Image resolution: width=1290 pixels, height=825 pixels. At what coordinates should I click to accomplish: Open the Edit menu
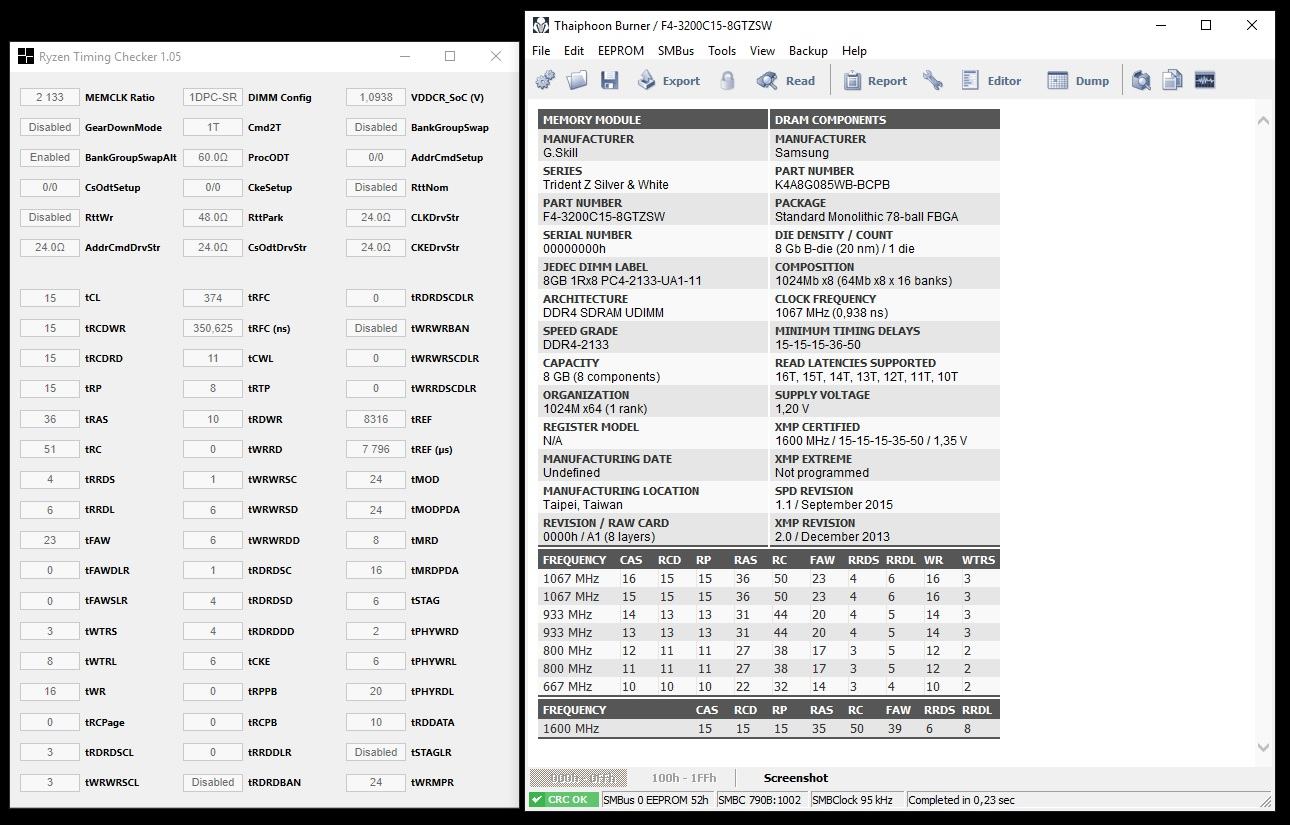574,51
